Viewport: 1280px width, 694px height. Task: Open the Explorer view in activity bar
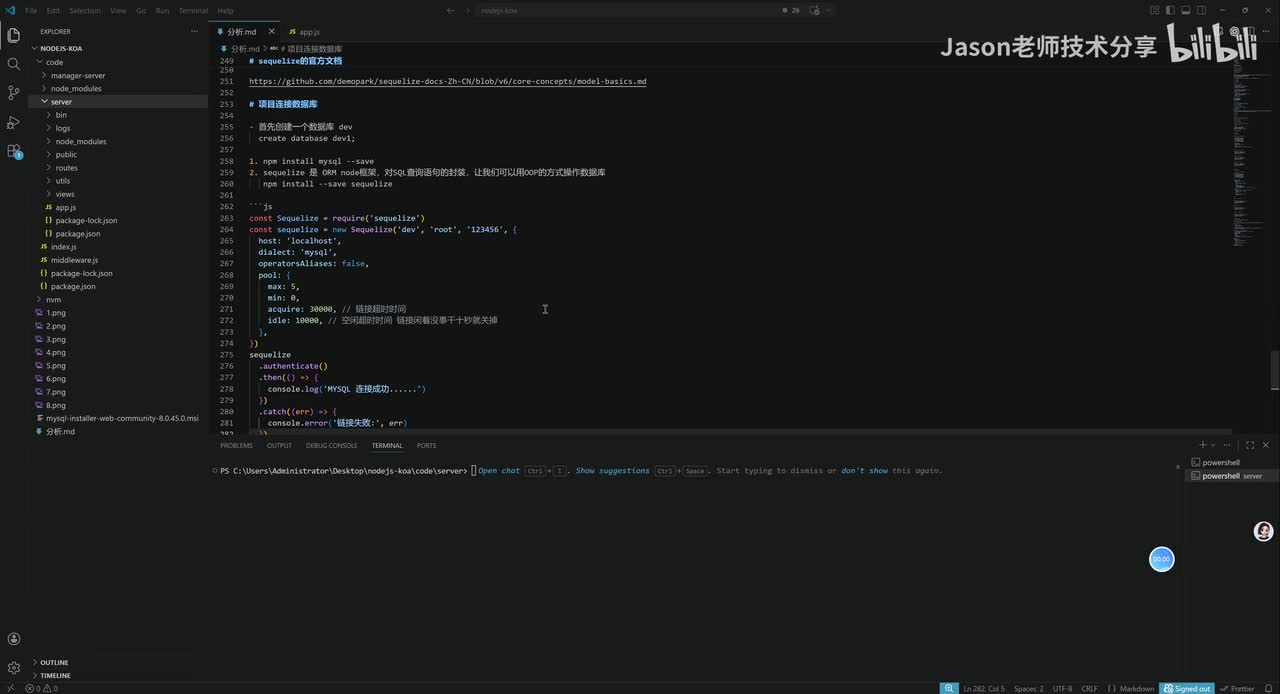pos(14,35)
